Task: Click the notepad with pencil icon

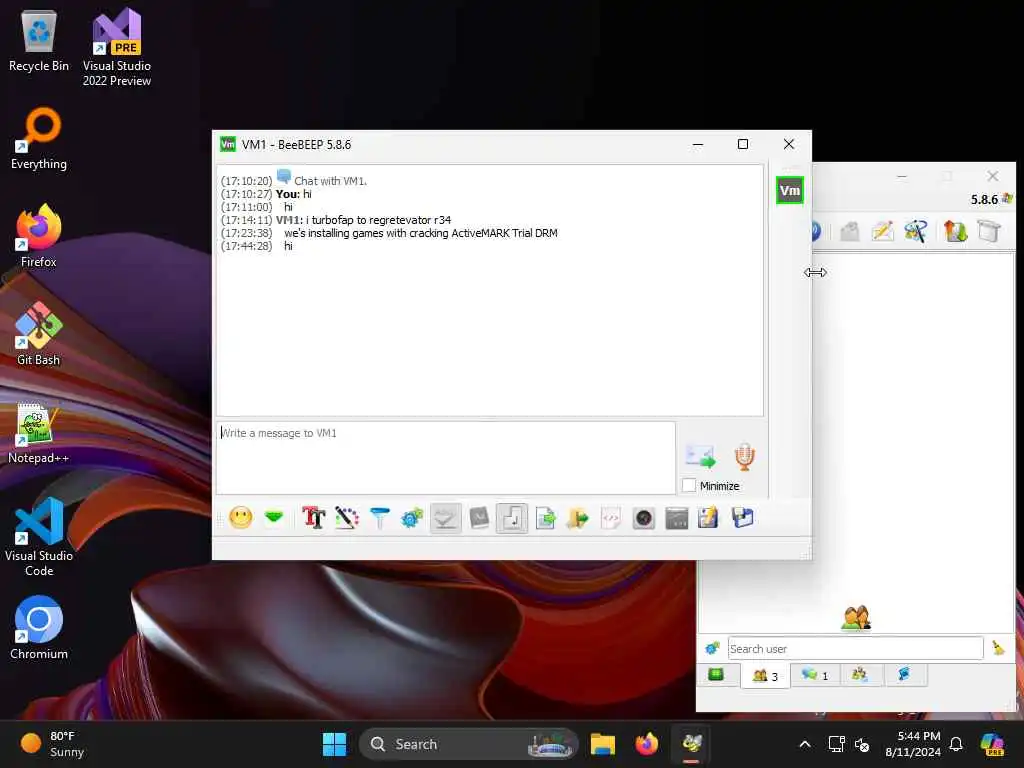Action: [x=709, y=518]
